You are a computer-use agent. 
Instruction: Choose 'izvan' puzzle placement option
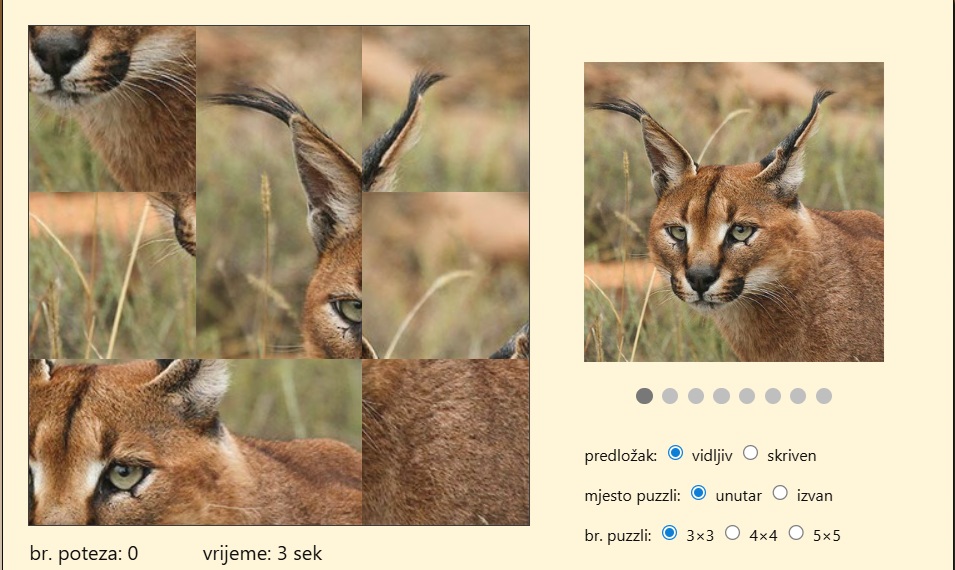pyautogui.click(x=781, y=492)
